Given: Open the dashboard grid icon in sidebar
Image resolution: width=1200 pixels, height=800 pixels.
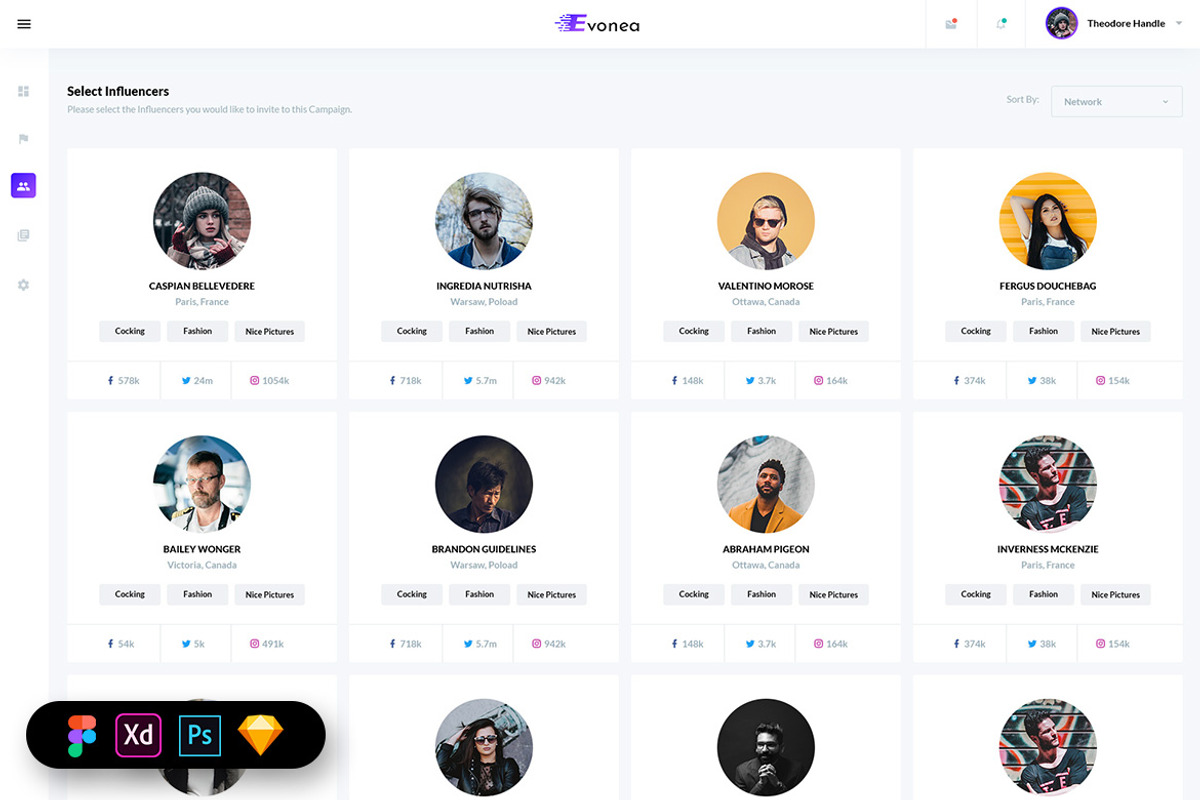Looking at the screenshot, I should [23, 90].
